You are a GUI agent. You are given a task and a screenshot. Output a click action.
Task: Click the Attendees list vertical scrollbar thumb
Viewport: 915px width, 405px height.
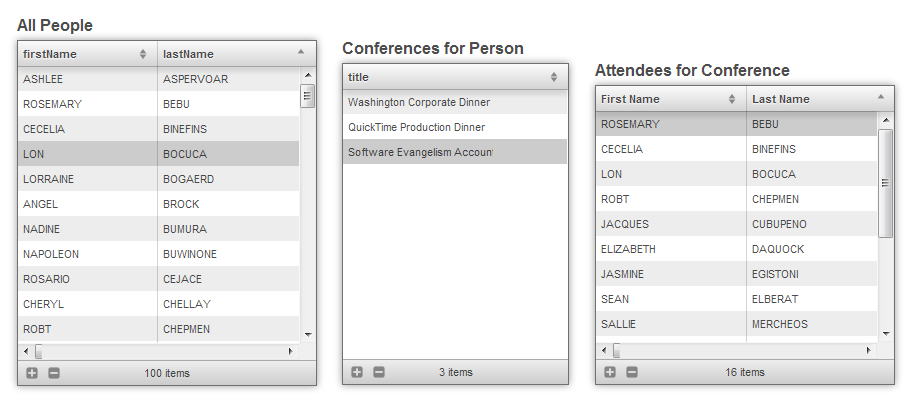click(885, 183)
